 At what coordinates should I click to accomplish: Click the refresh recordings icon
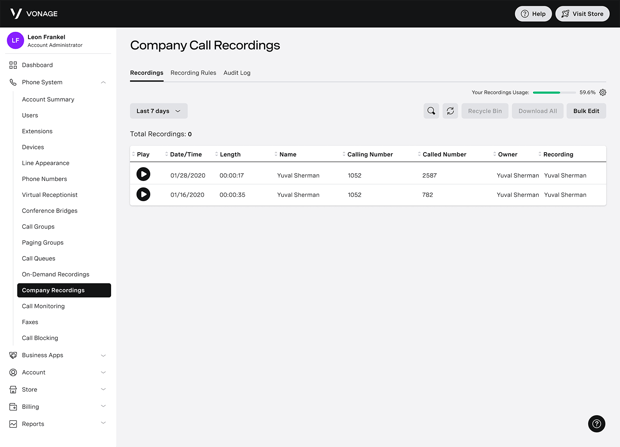pyautogui.click(x=450, y=111)
